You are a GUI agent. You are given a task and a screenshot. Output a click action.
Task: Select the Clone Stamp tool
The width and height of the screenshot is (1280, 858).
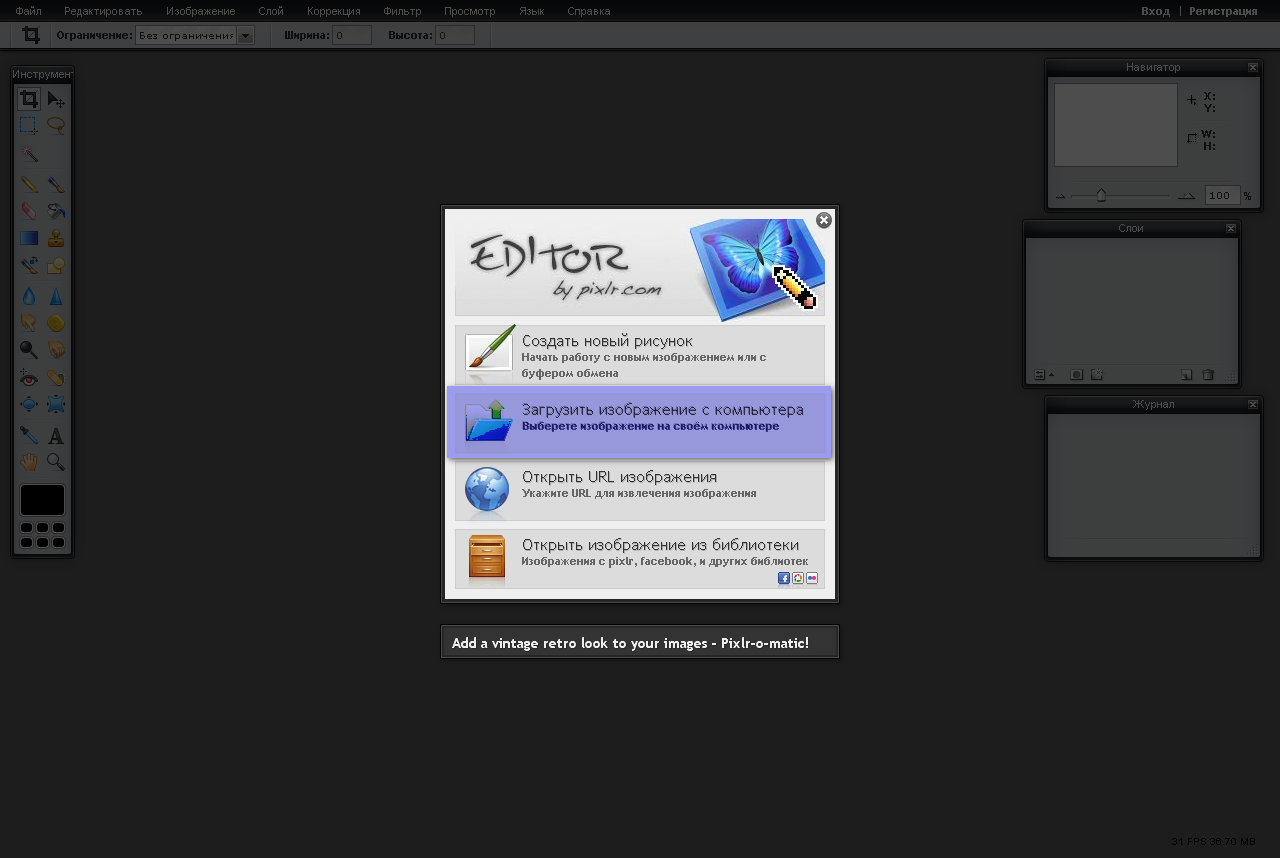56,239
